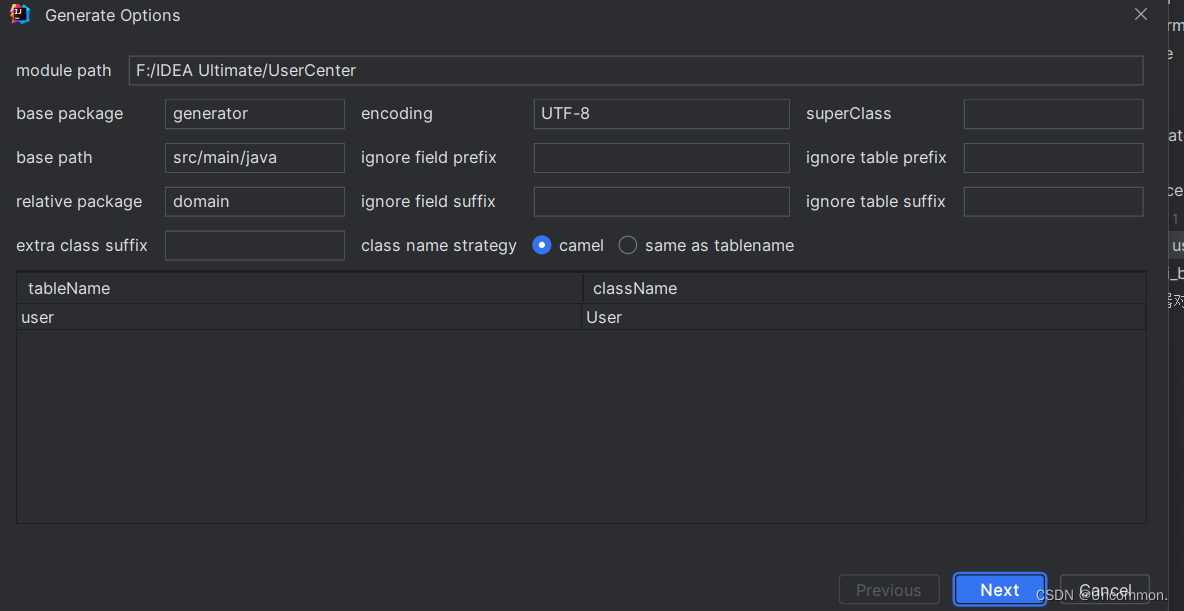
Task: Edit the encoding UTF-8 field
Action: pyautogui.click(x=661, y=114)
